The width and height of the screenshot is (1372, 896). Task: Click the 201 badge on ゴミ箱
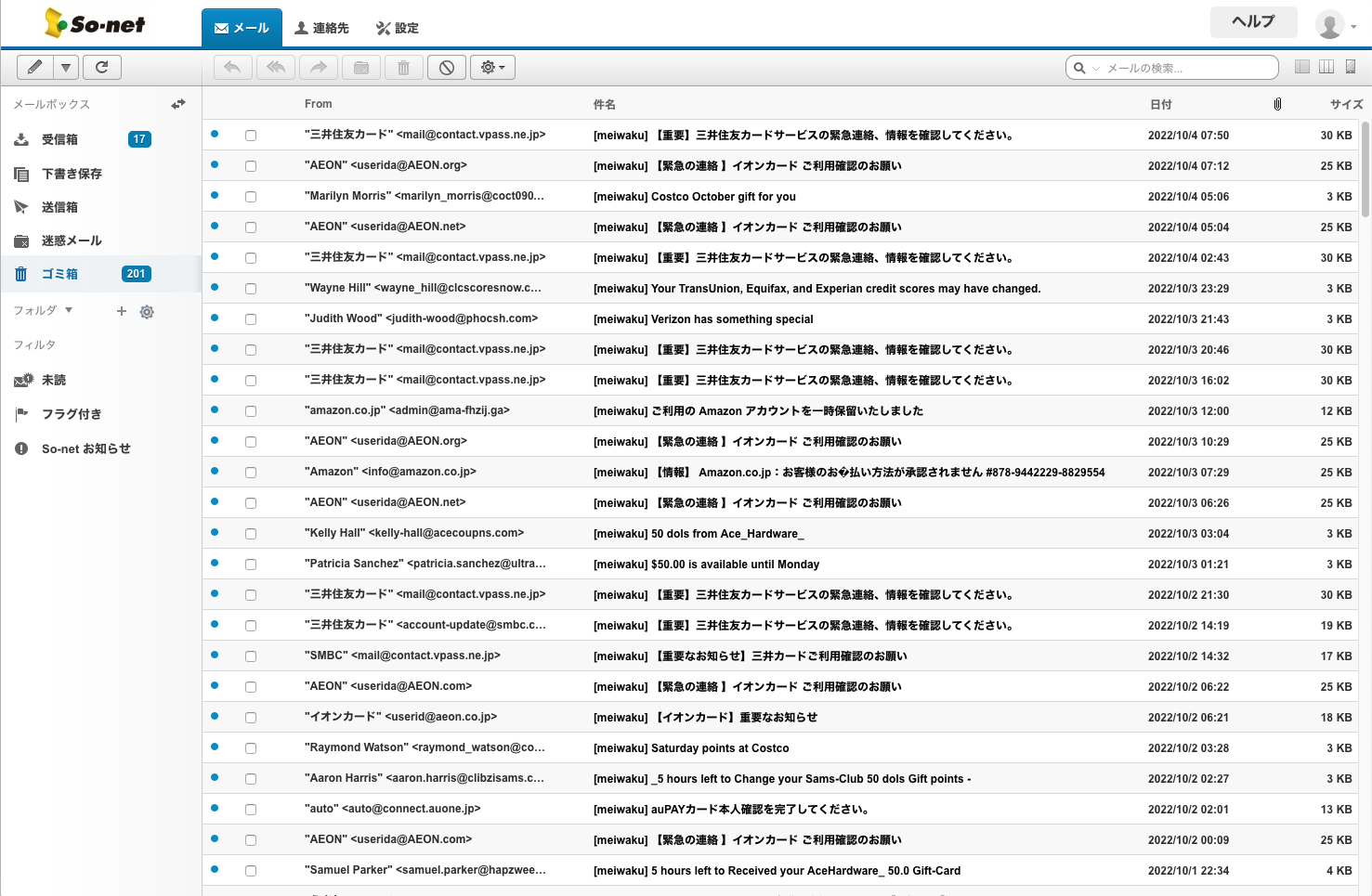(137, 274)
